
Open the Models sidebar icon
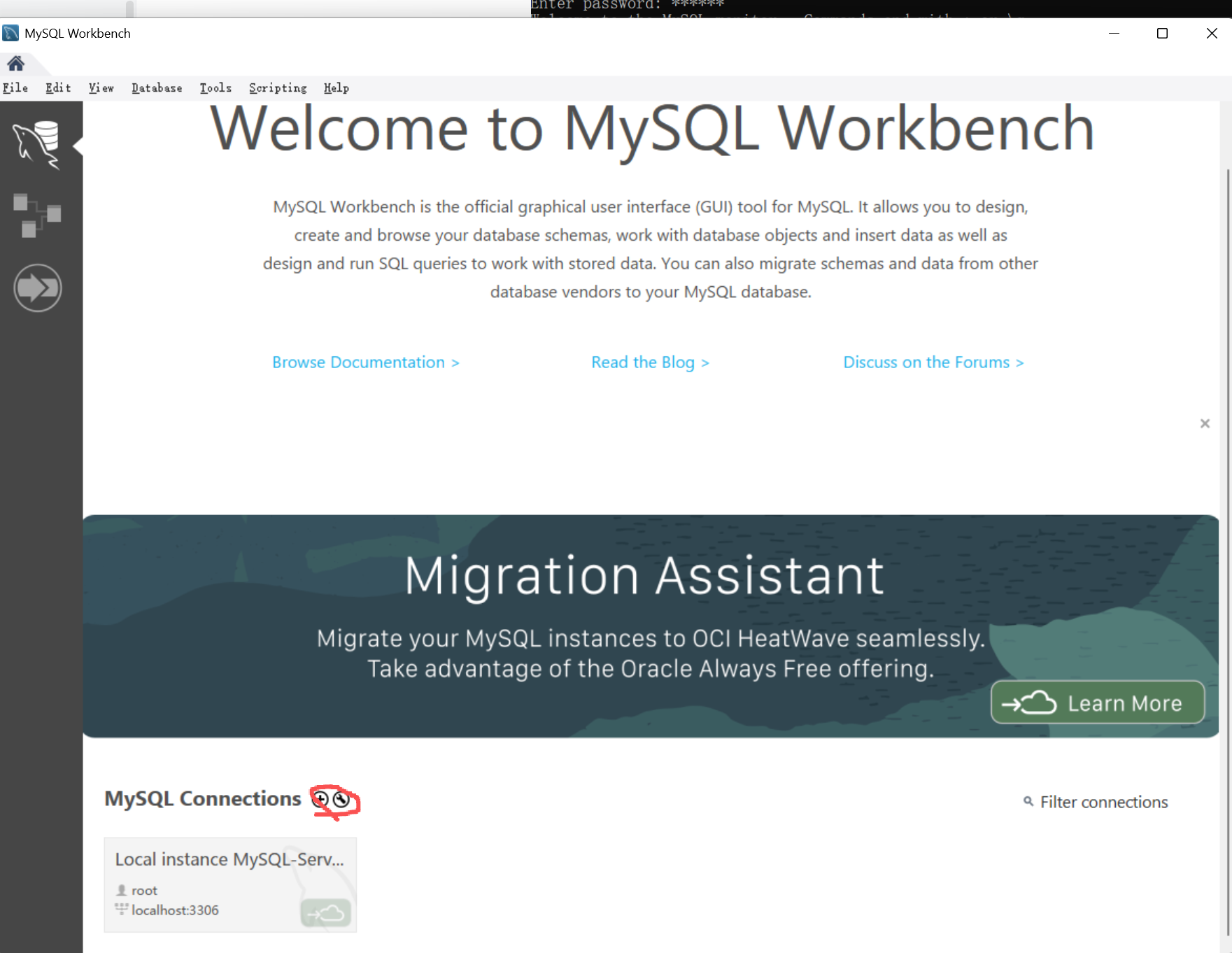(38, 216)
